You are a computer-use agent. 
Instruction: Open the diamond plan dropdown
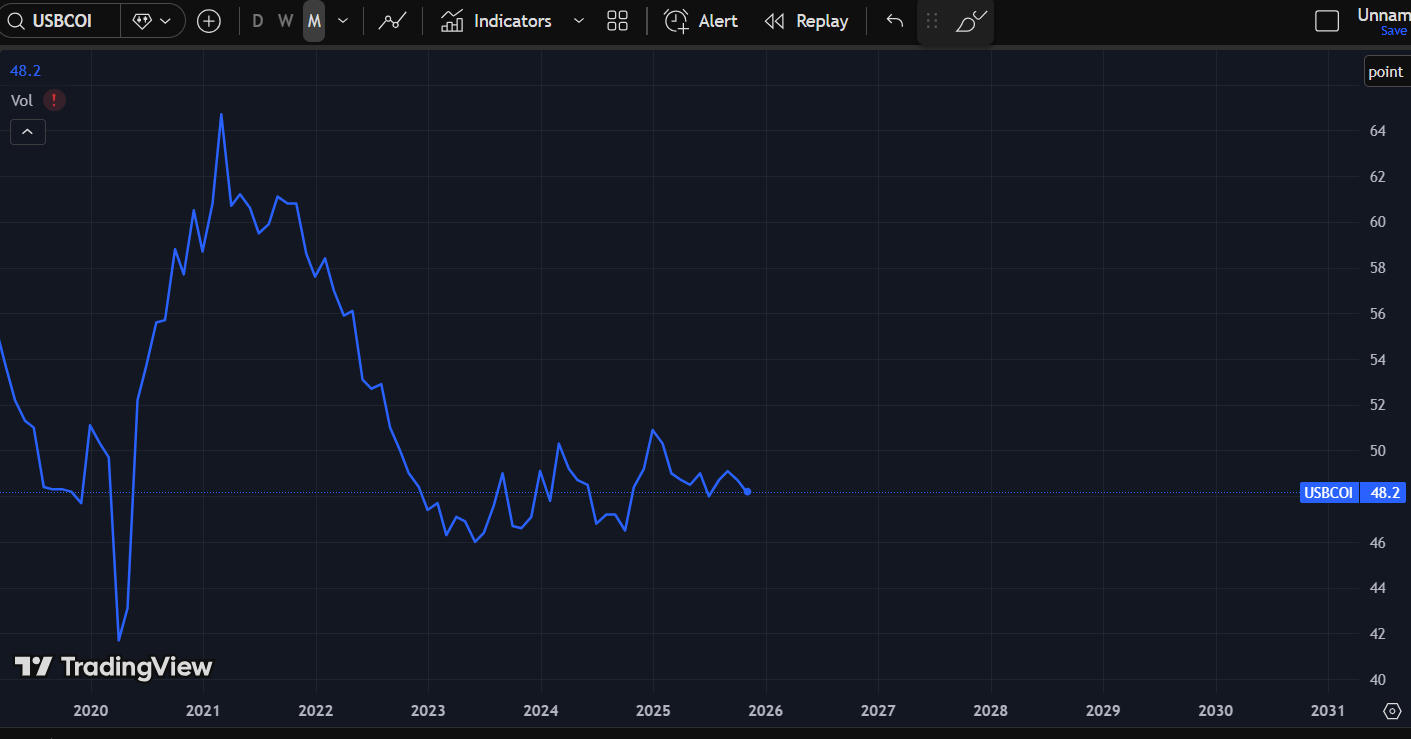(x=152, y=21)
